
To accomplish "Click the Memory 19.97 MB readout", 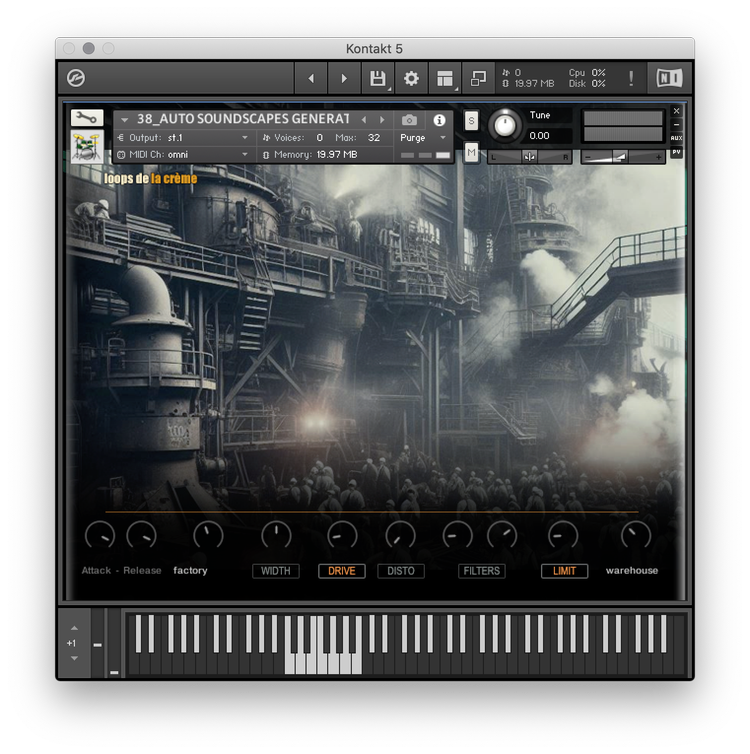I will (x=311, y=155).
